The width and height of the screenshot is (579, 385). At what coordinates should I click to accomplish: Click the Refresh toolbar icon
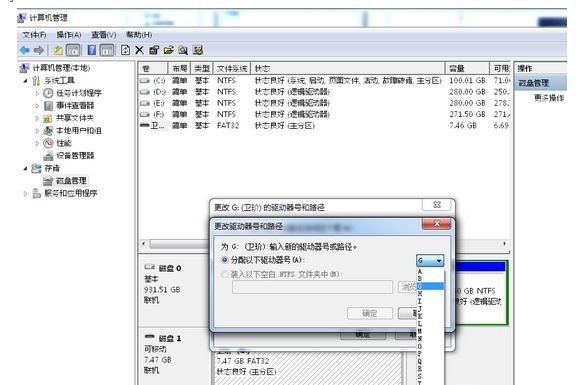tap(126, 50)
